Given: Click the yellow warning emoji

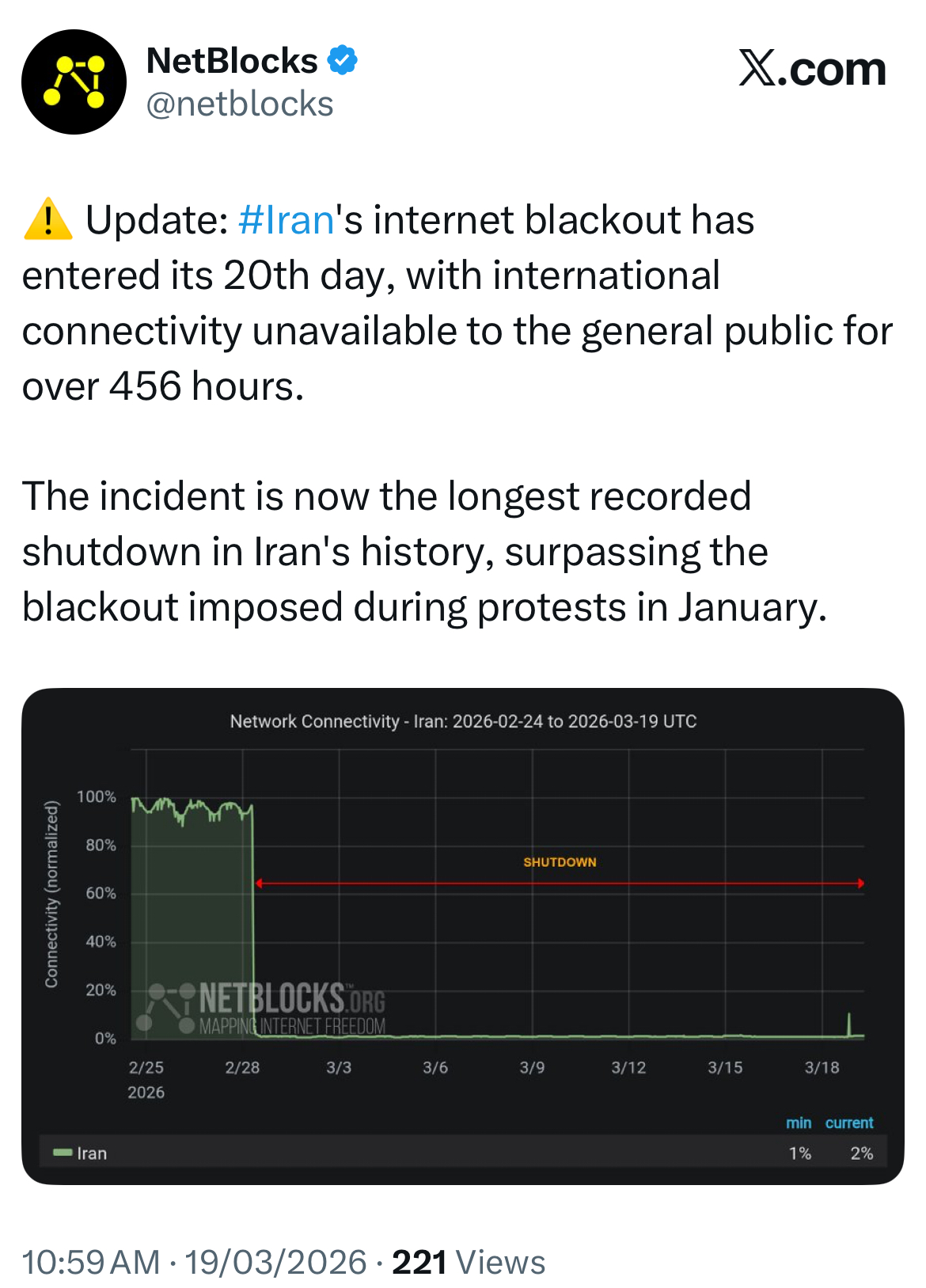Looking at the screenshot, I should 47,219.
